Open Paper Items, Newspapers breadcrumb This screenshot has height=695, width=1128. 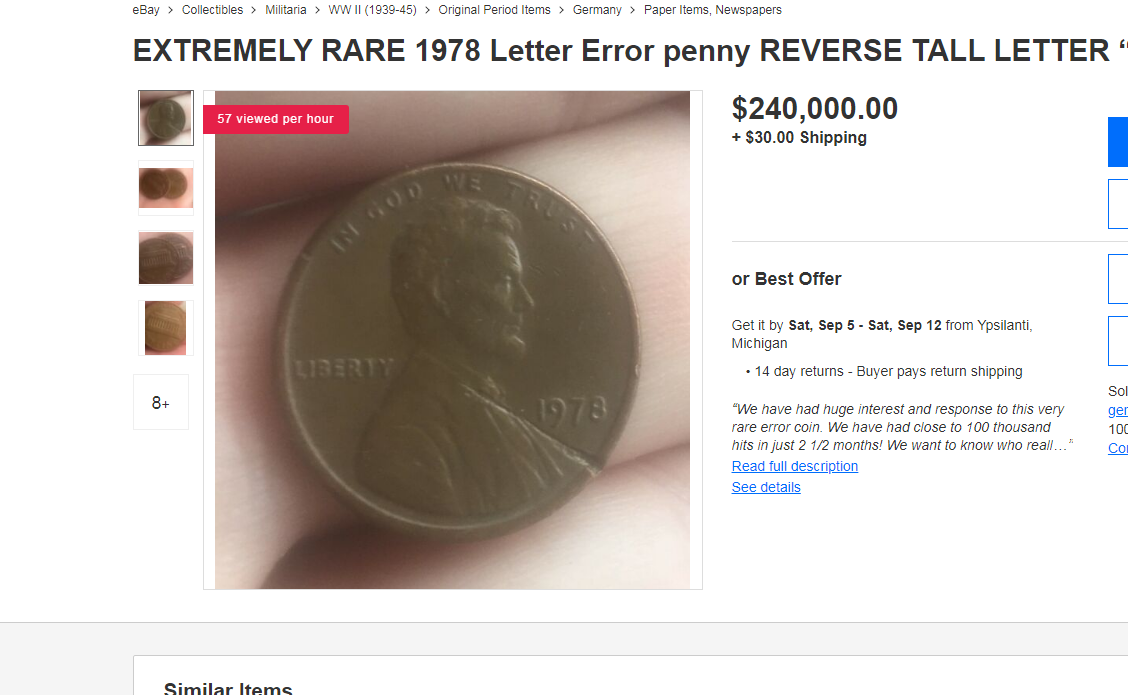(712, 10)
